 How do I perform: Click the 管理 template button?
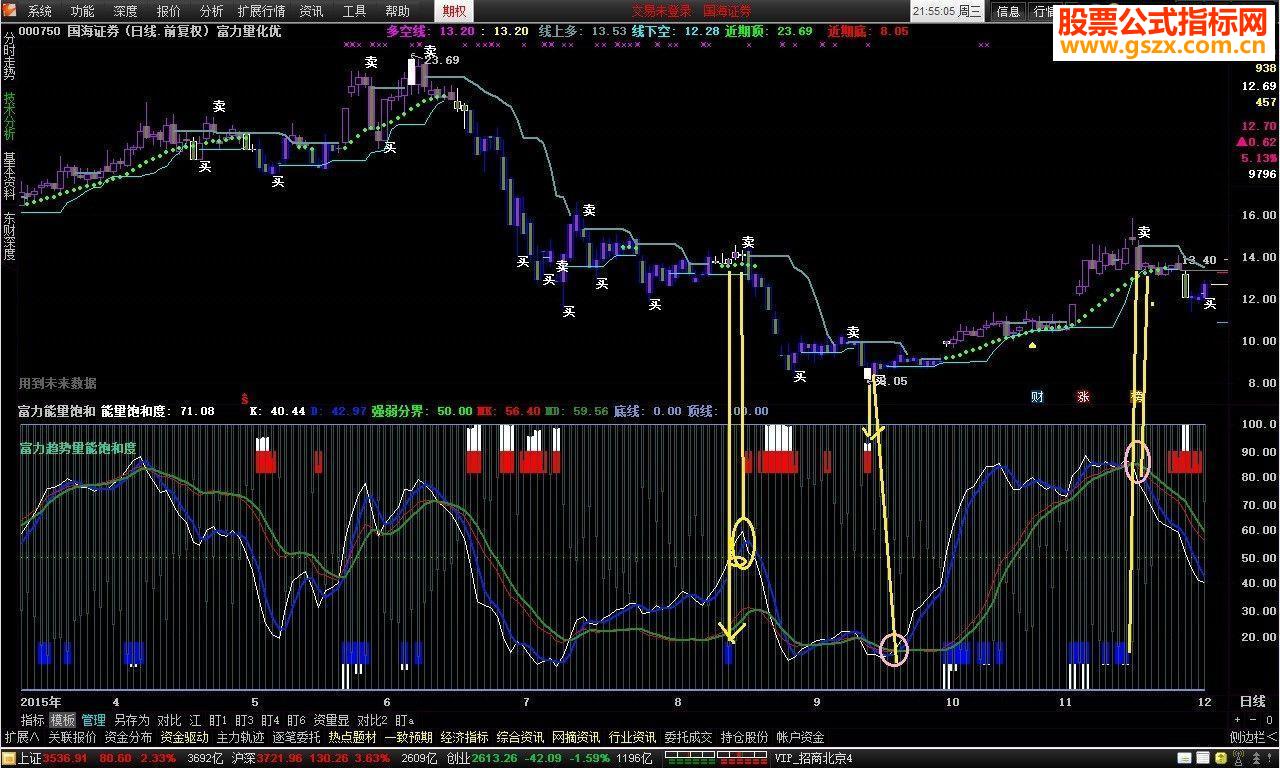click(94, 720)
